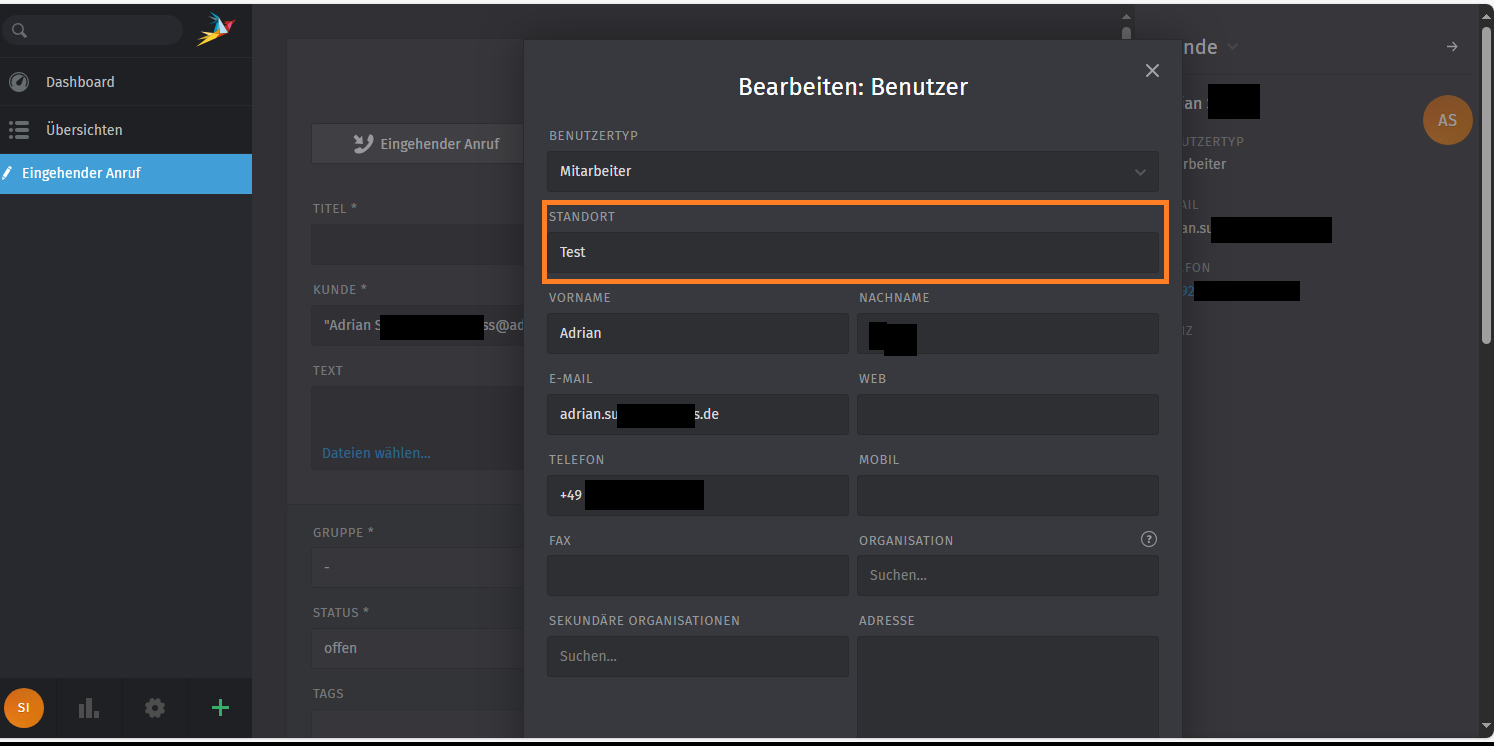Collapse sidebar with the arrow icon
Viewport: 1494px width, 746px height.
[1452, 47]
